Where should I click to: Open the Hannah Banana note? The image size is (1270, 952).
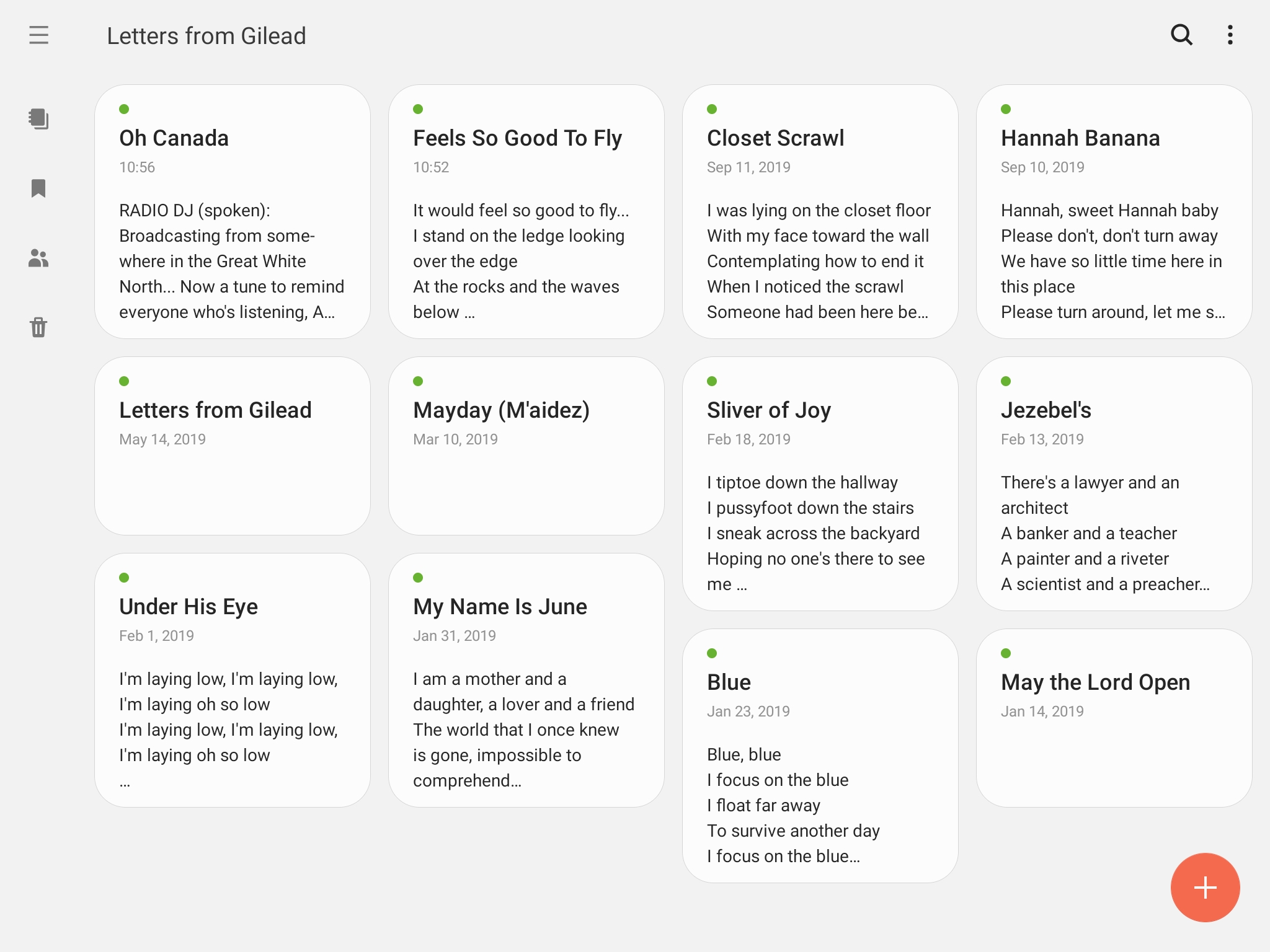coord(1114,212)
